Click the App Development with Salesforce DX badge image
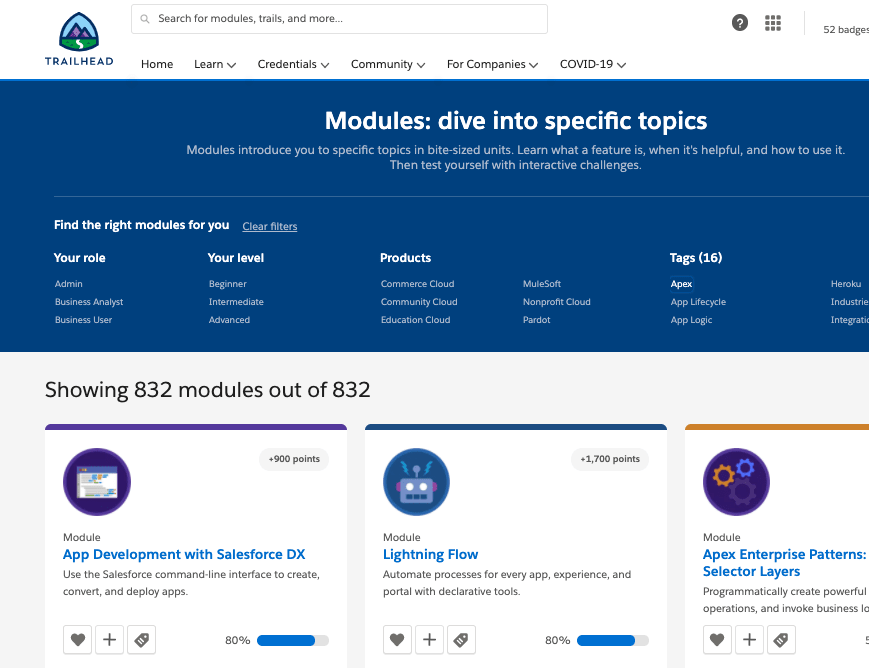 tap(97, 482)
